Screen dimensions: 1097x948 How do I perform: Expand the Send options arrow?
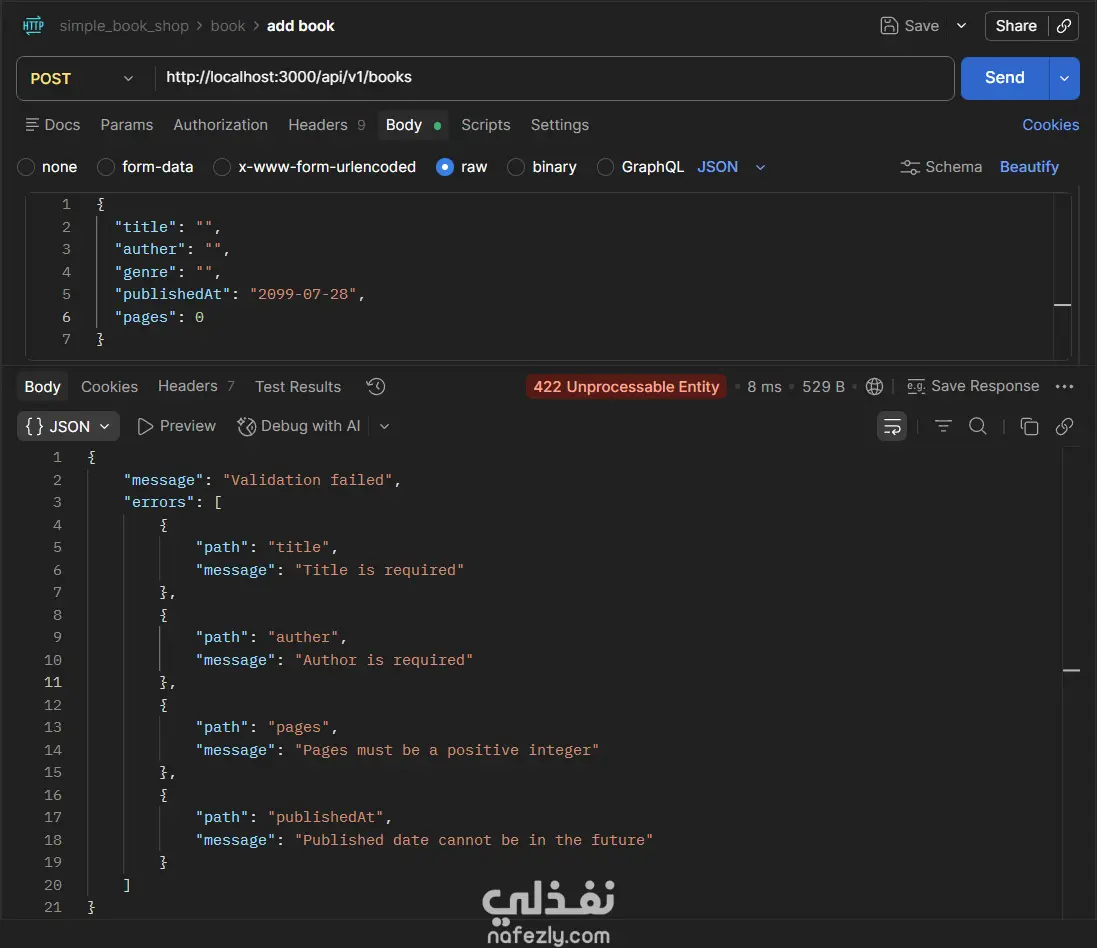(x=1064, y=78)
